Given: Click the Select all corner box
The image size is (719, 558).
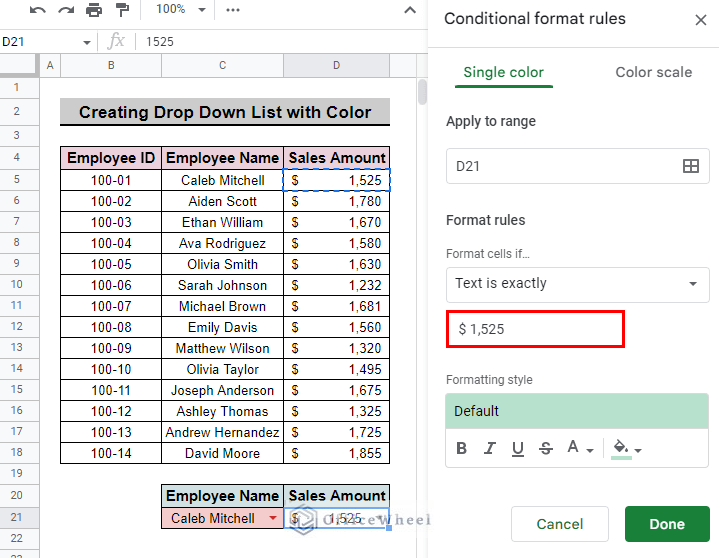Looking at the screenshot, I should [x=18, y=65].
